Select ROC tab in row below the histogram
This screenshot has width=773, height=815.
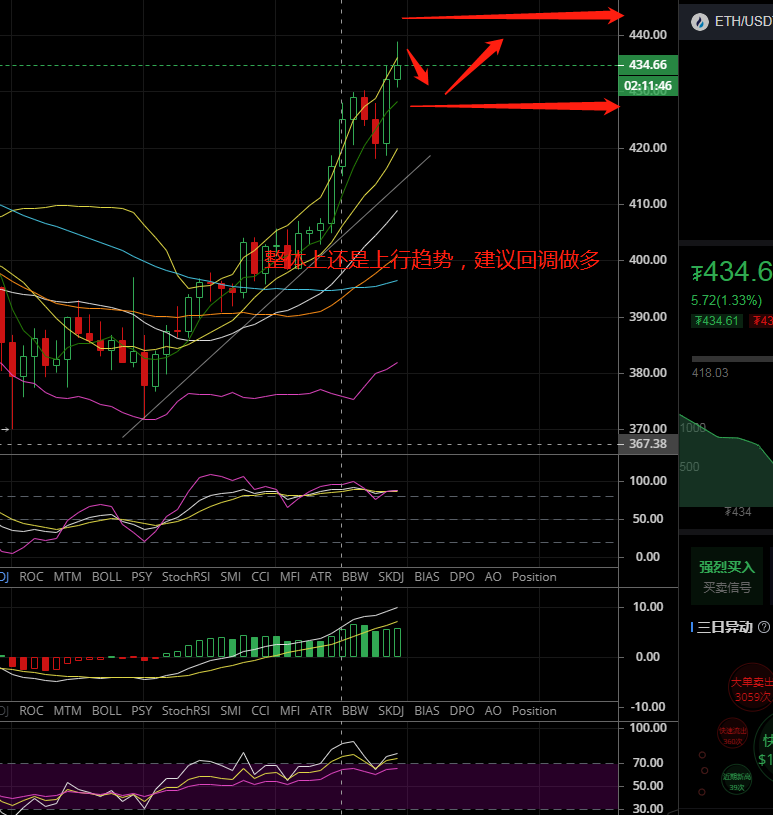click(31, 711)
